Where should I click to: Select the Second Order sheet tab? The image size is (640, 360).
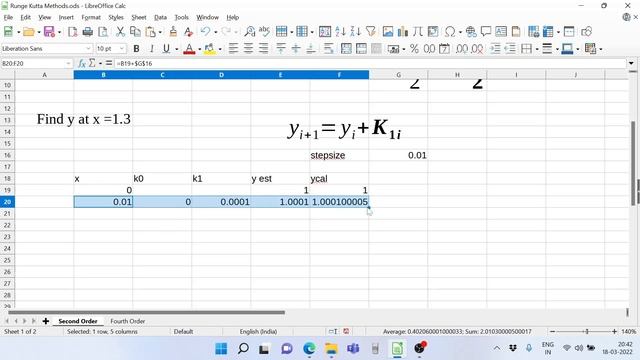pyautogui.click(x=78, y=321)
